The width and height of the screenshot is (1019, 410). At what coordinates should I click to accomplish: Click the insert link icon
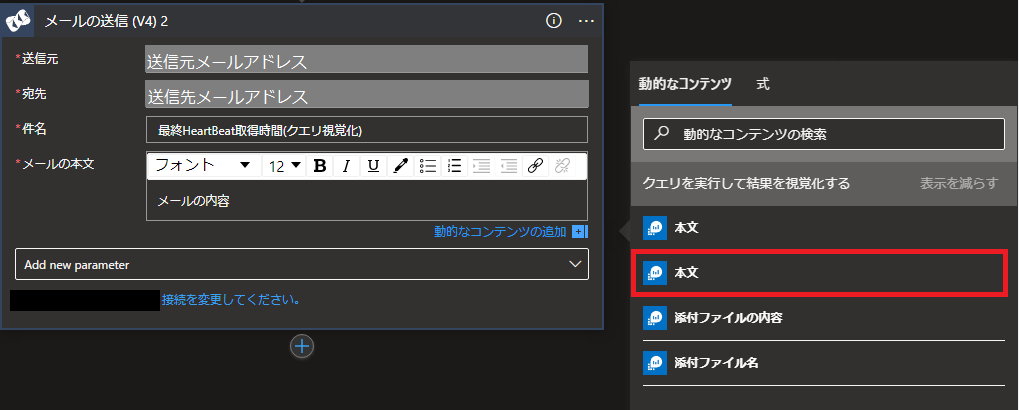tap(535, 166)
